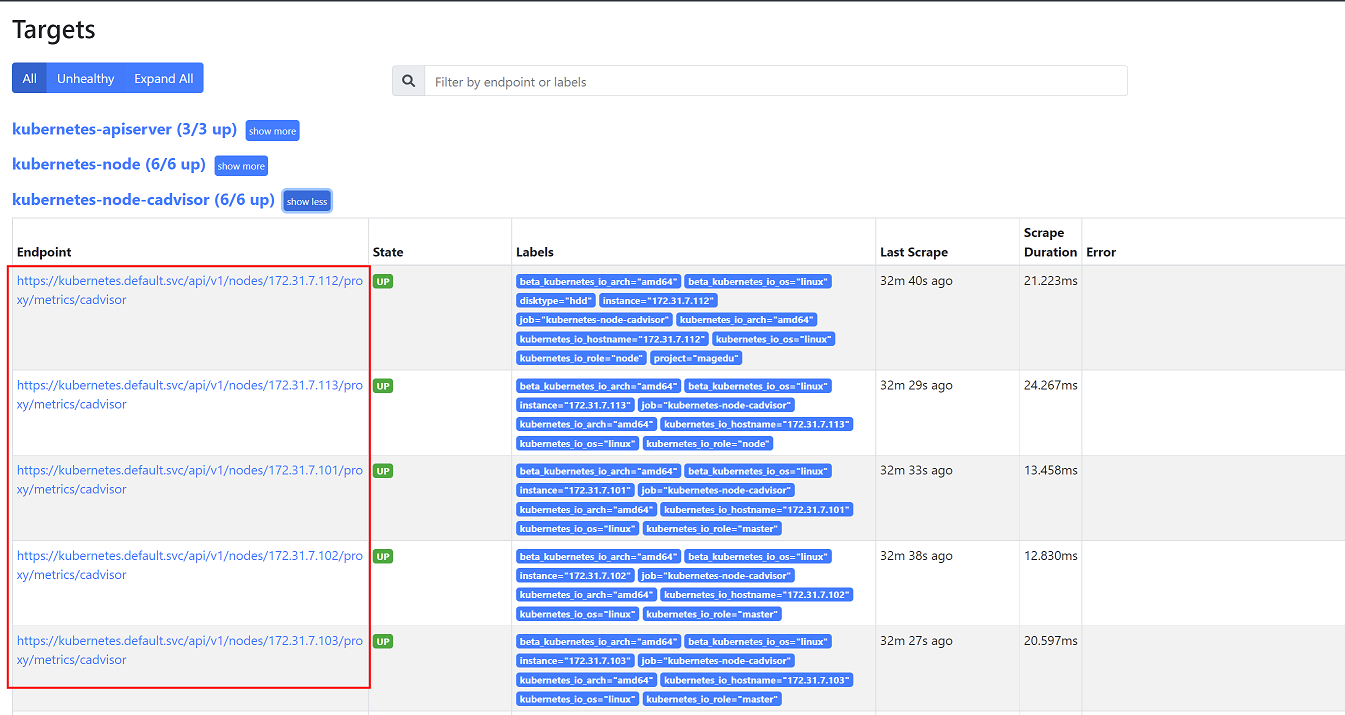Open the kubernetes-node job heading link
Image resolution: width=1345 pixels, height=715 pixels.
coord(108,164)
